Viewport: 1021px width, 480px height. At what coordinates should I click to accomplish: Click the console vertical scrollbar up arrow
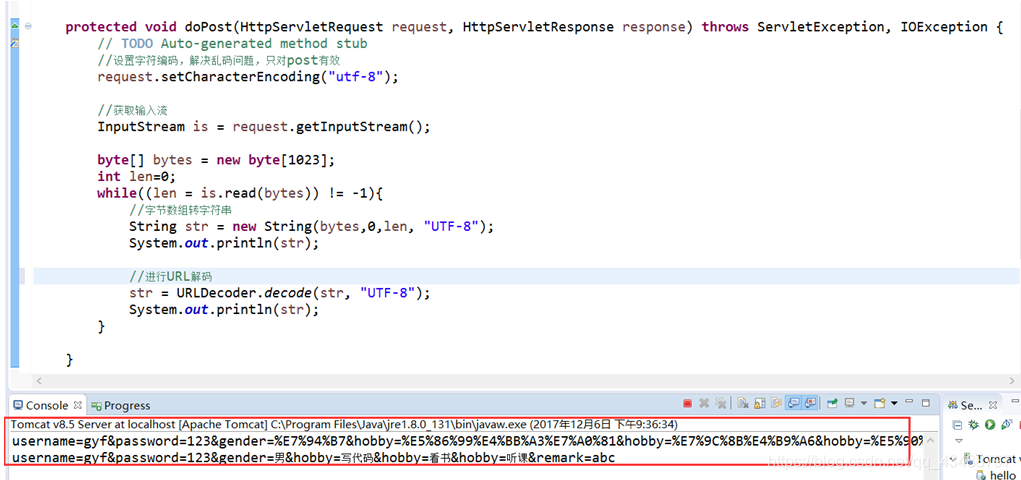[x=930, y=441]
